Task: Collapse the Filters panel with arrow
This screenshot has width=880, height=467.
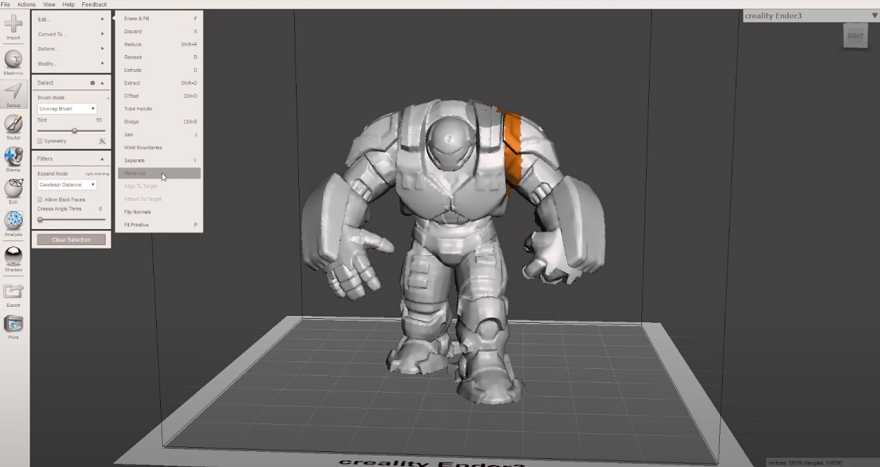Action: click(102, 159)
